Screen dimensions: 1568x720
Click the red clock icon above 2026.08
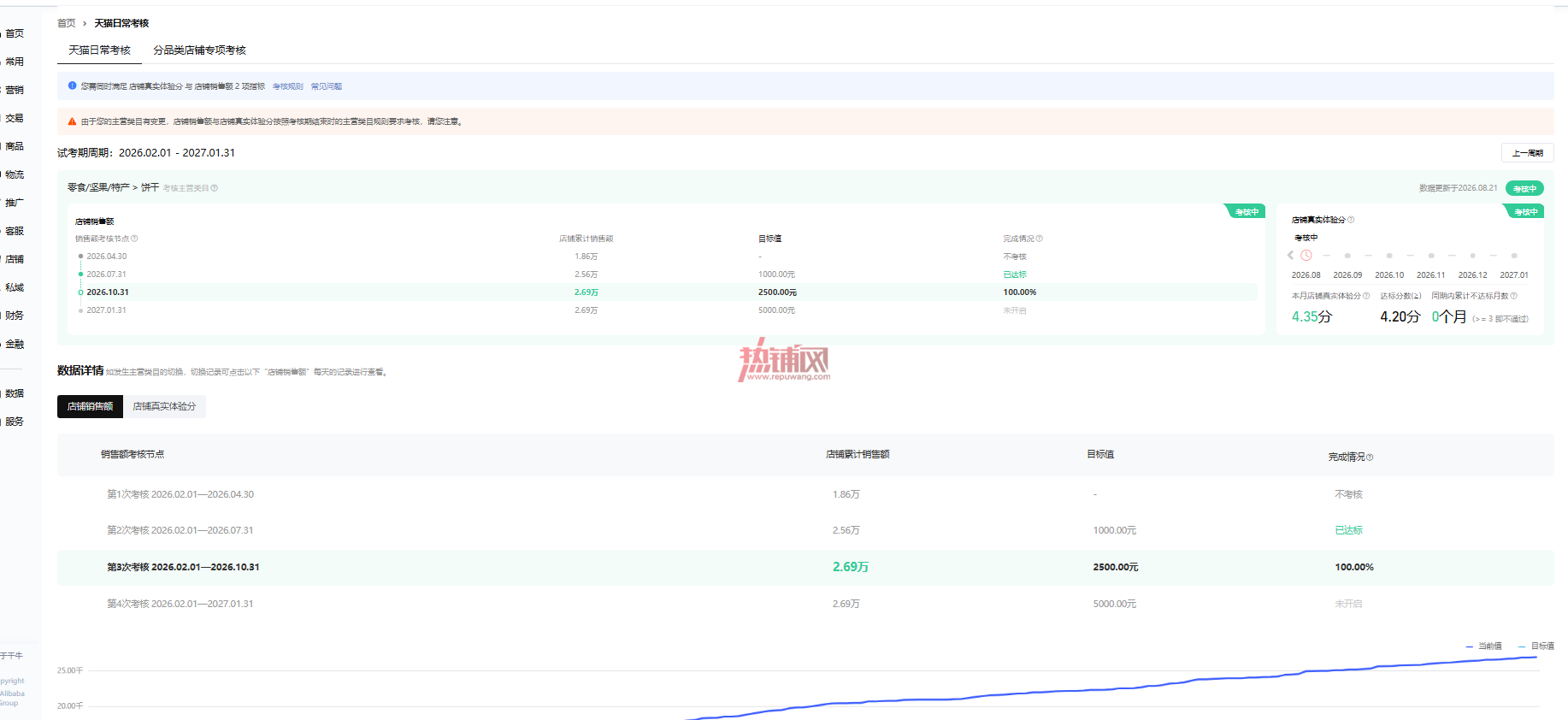click(1306, 255)
